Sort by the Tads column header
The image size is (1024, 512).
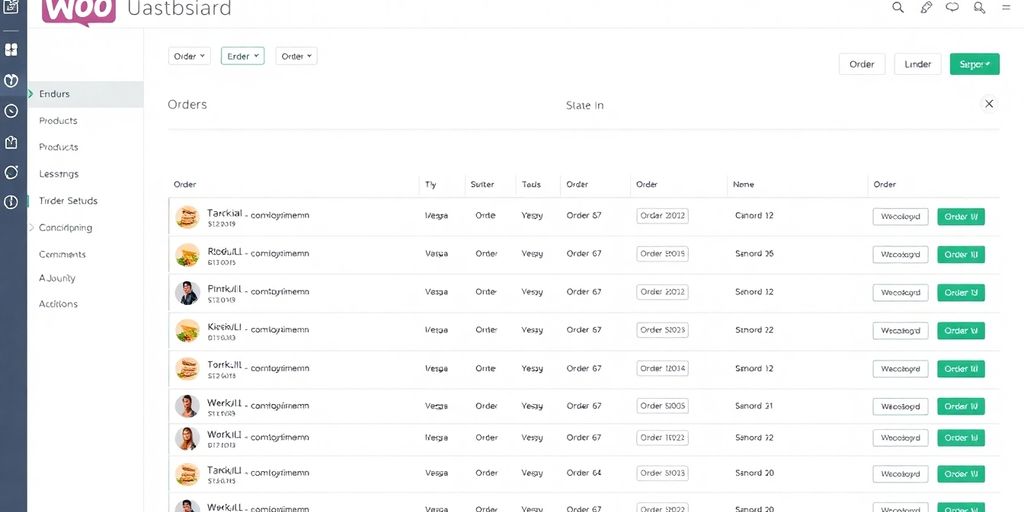(531, 185)
